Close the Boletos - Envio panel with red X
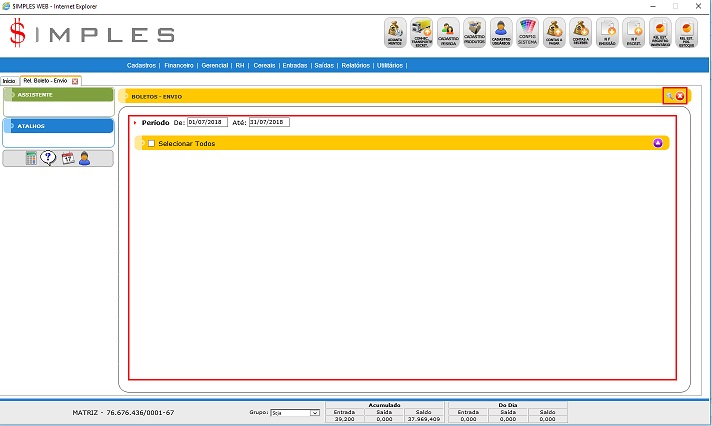Viewport: 712px width, 426px height. (680, 96)
